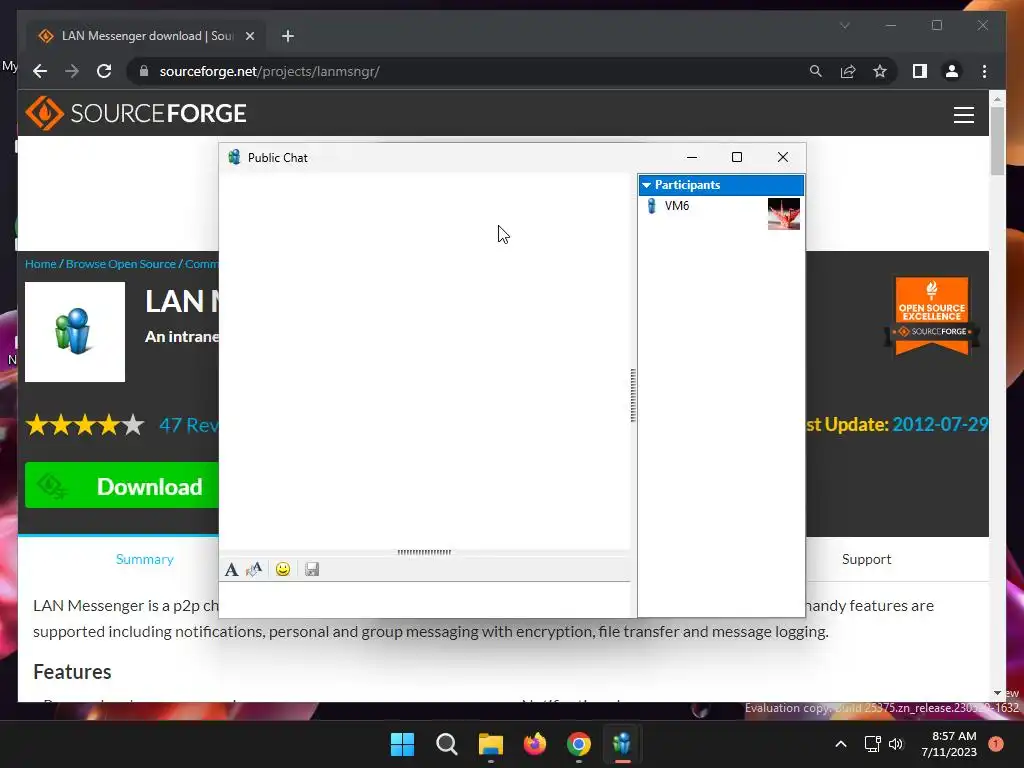The height and width of the screenshot is (768, 1024).
Task: Click LAN Messenger taskbar icon
Action: tap(622, 744)
